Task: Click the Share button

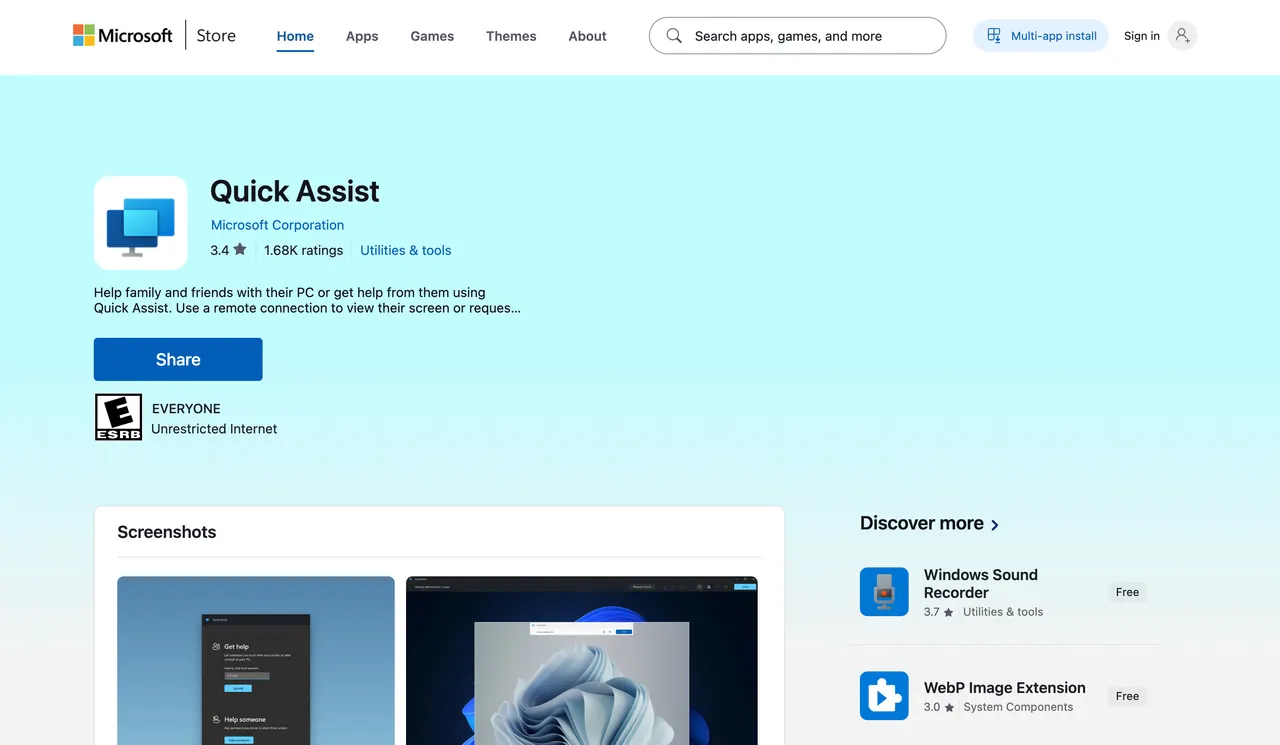Action: 178,359
